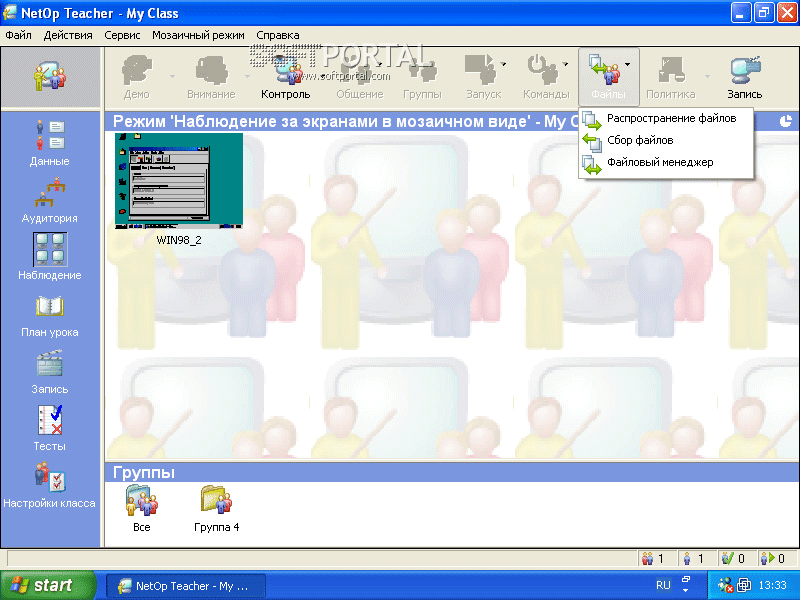Select the WIN98_2 student screen thumbnail
The height and width of the screenshot is (600, 800).
point(179,181)
